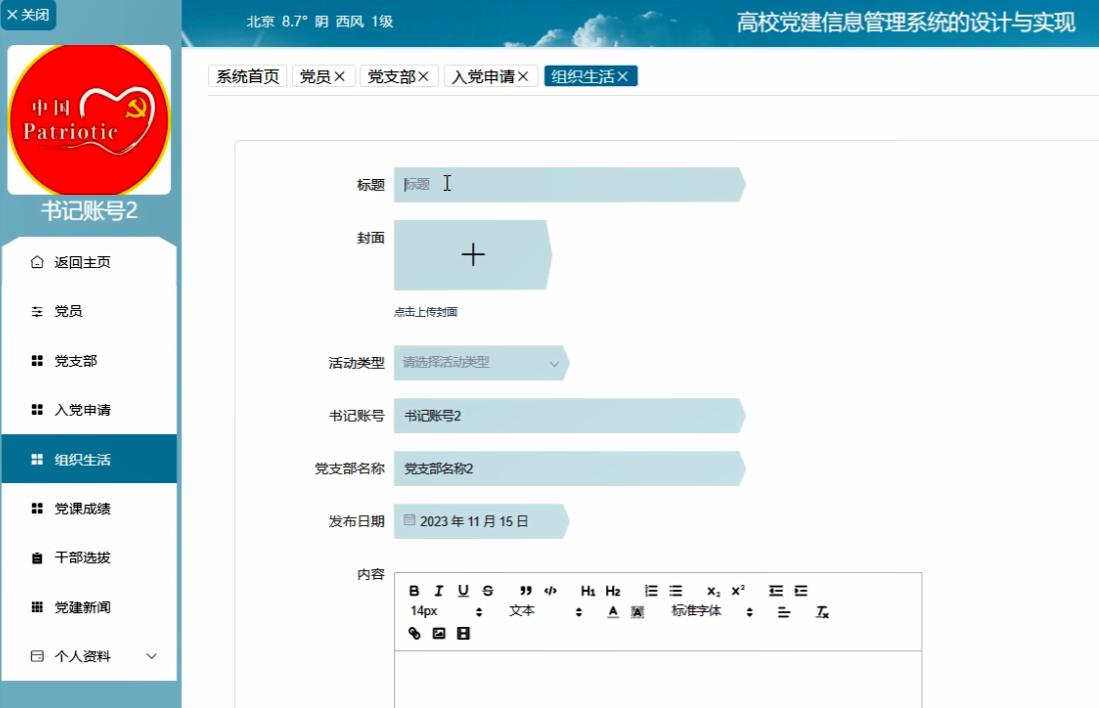Close the 入党申请 tab
Image resolution: width=1099 pixels, height=708 pixels.
click(523, 76)
